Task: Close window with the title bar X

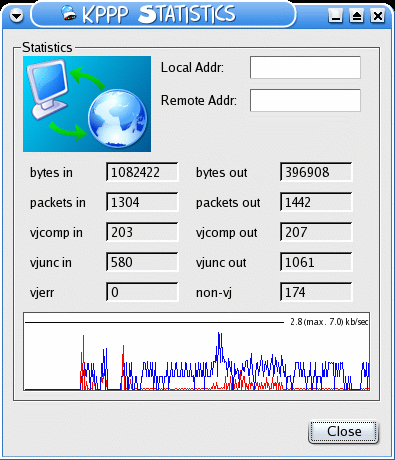Action: 378,16
